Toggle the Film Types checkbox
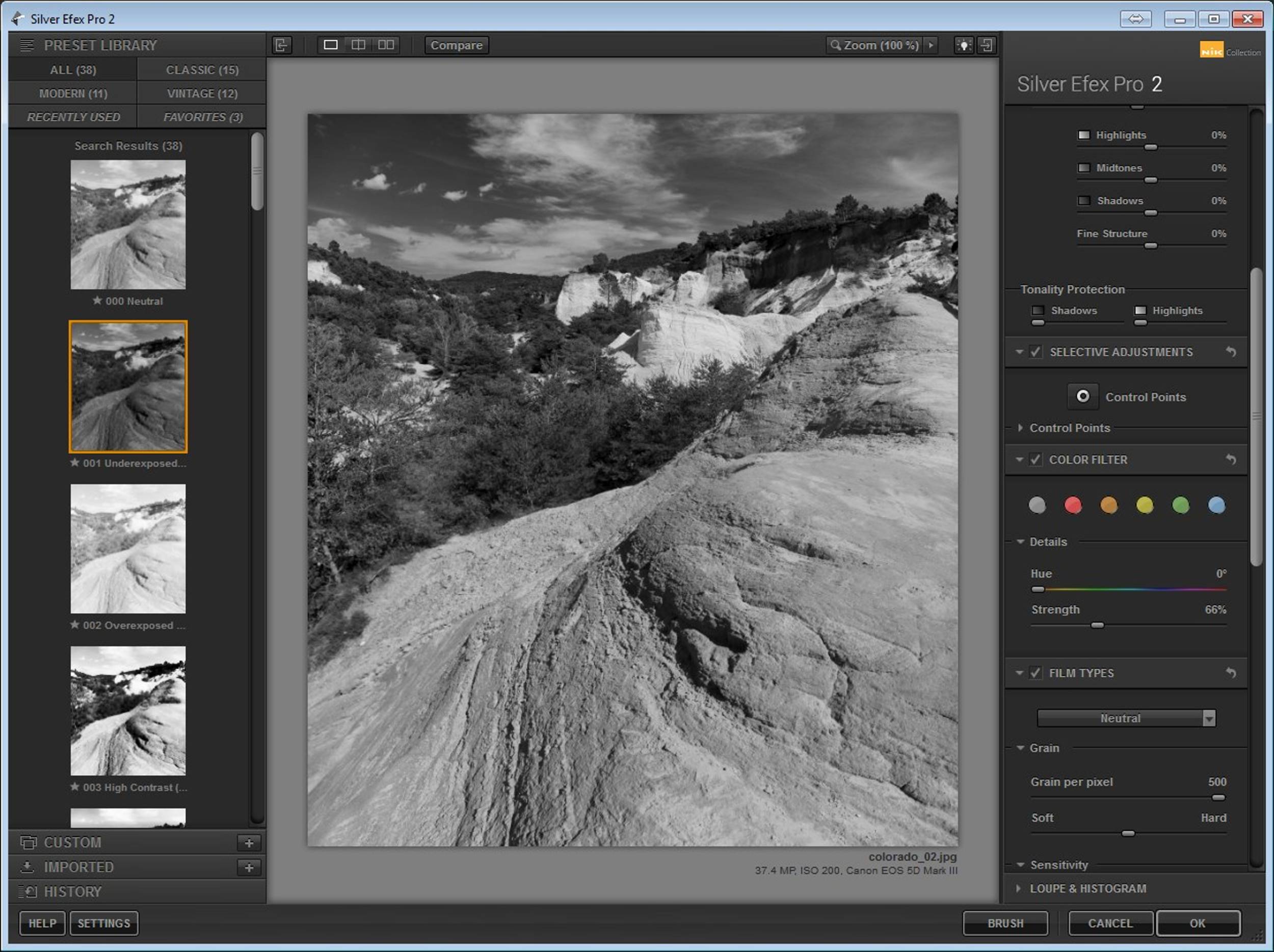1274x952 pixels. point(1036,673)
